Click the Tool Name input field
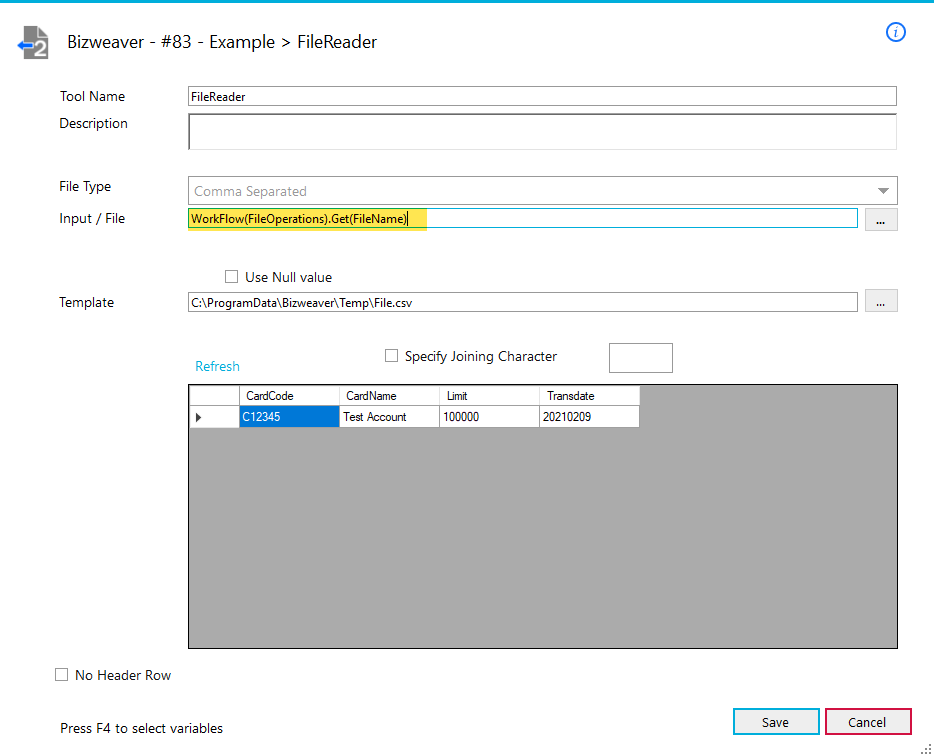The width and height of the screenshot is (934, 756). pos(542,97)
